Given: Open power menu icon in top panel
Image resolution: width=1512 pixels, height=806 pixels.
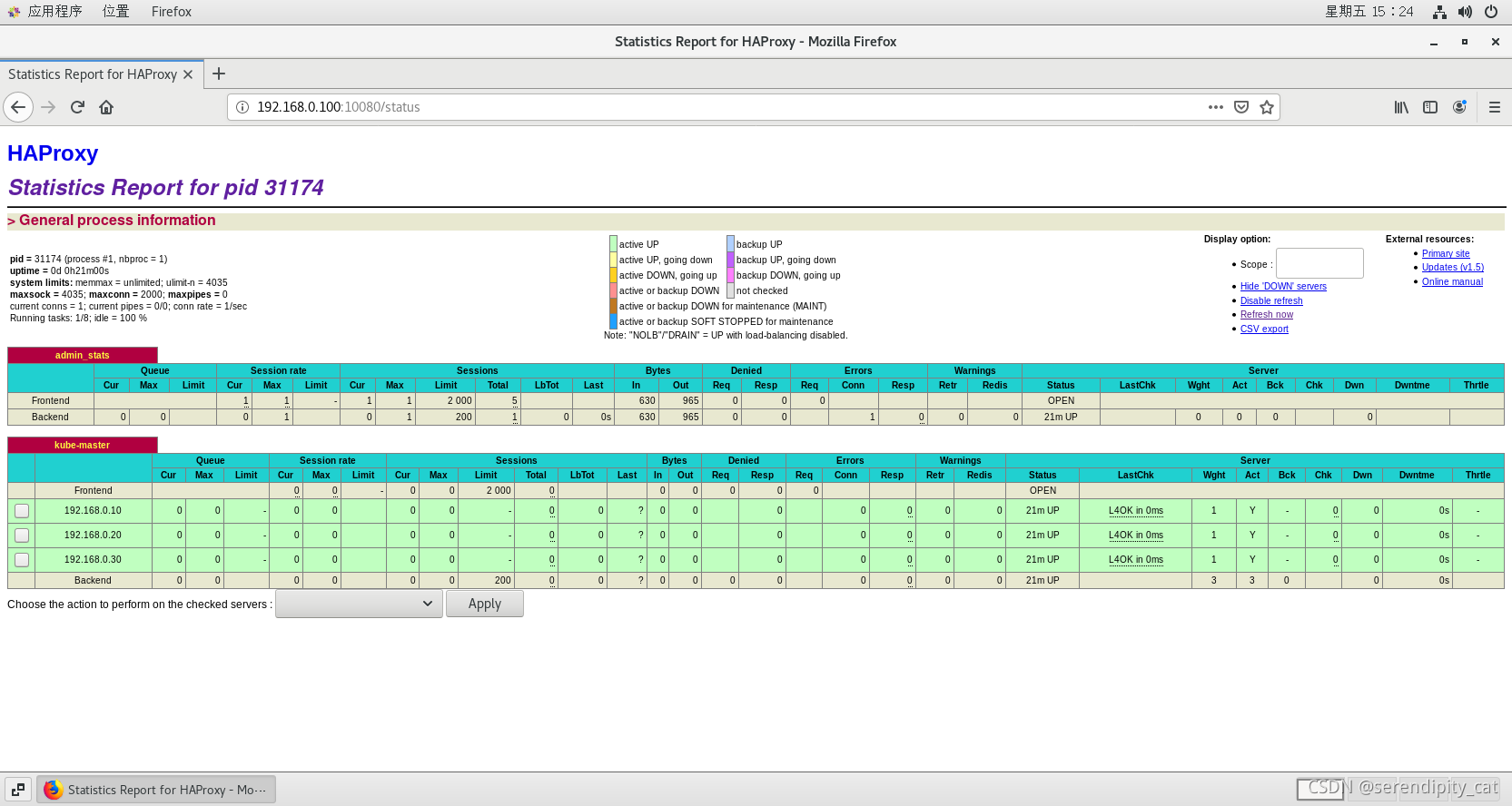Looking at the screenshot, I should coord(1490,12).
